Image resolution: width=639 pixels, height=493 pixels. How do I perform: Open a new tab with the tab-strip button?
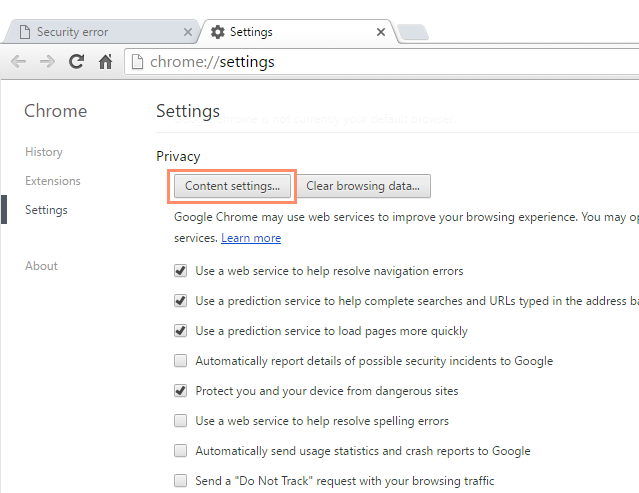pyautogui.click(x=412, y=32)
